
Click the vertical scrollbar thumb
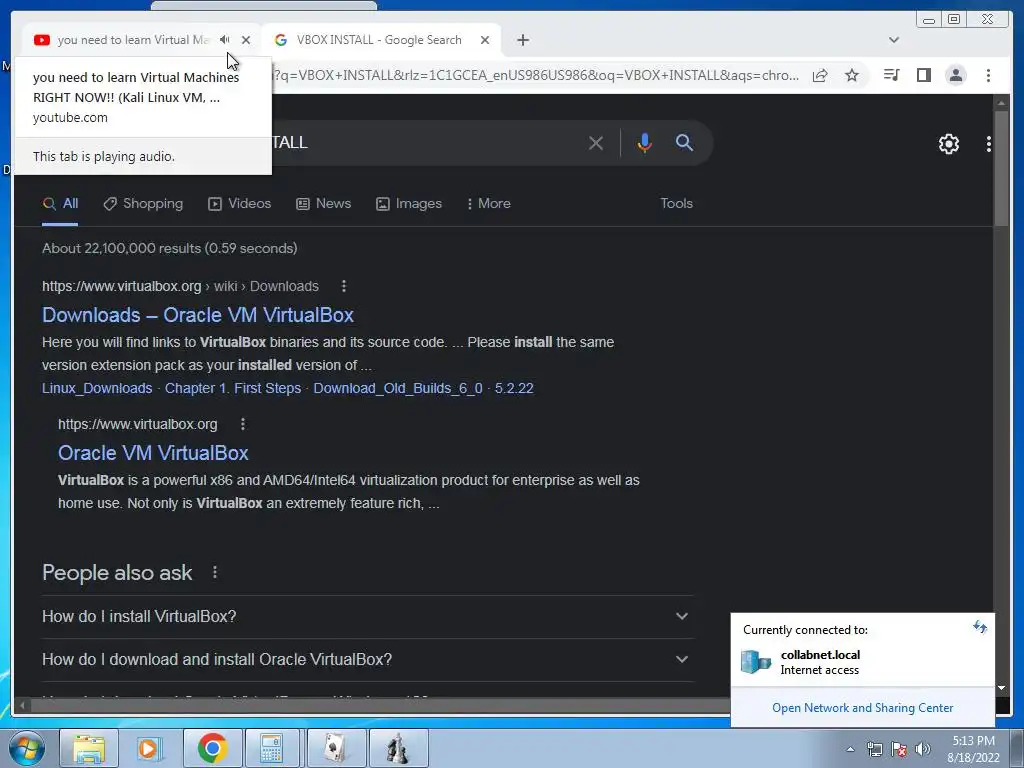(x=1001, y=168)
